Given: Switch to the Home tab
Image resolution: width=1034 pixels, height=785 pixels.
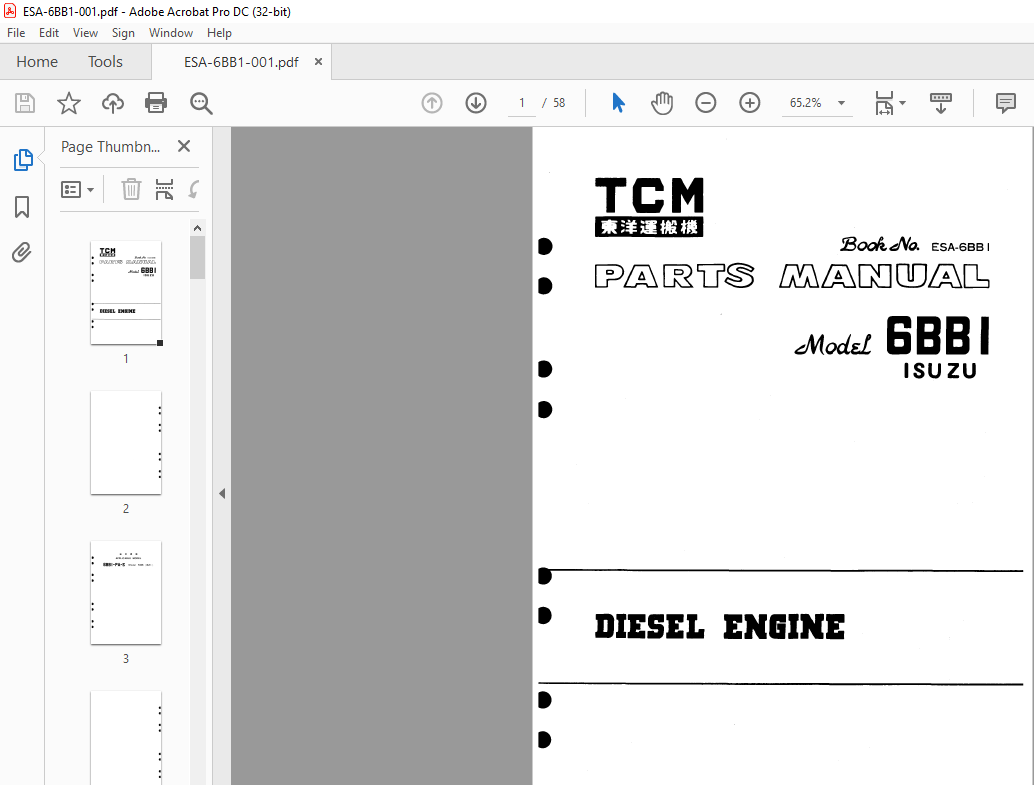Looking at the screenshot, I should (37, 61).
